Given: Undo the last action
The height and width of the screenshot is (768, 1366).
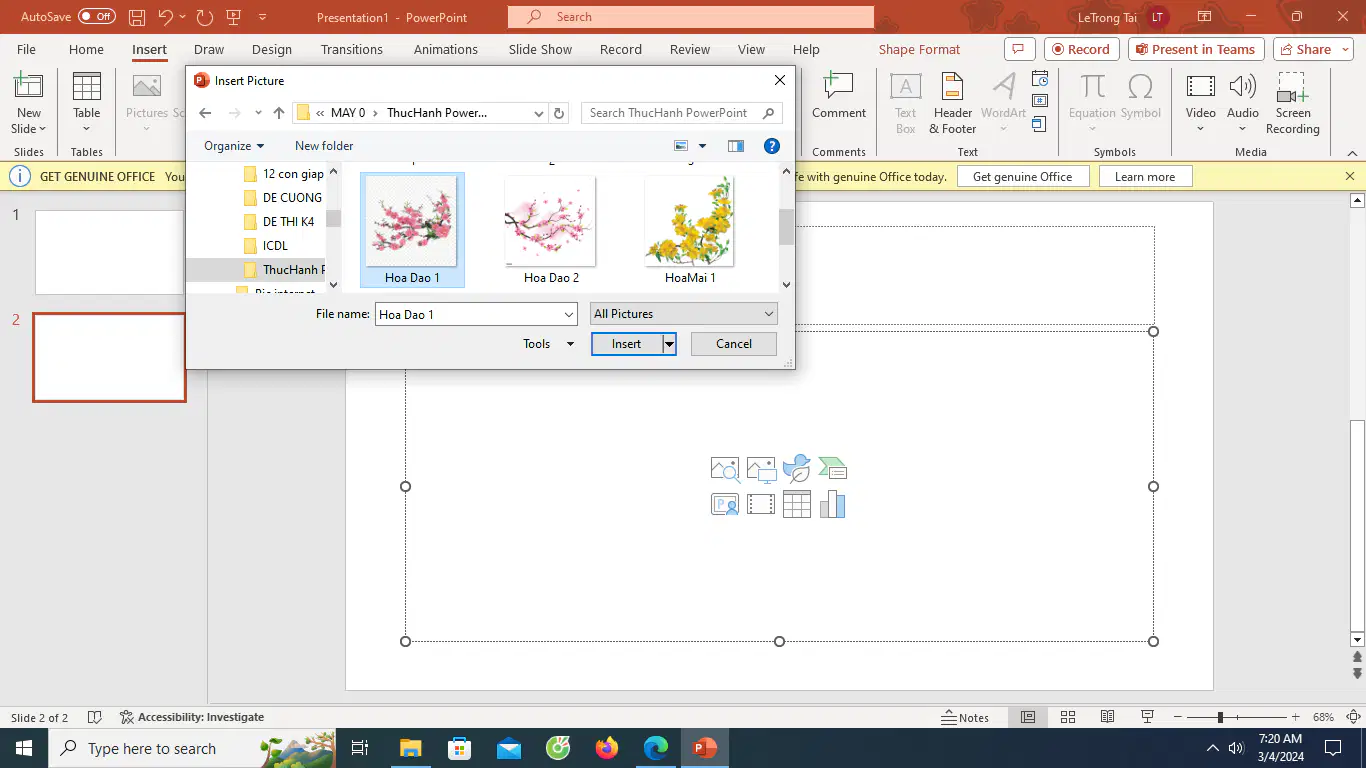Looking at the screenshot, I should tap(166, 17).
